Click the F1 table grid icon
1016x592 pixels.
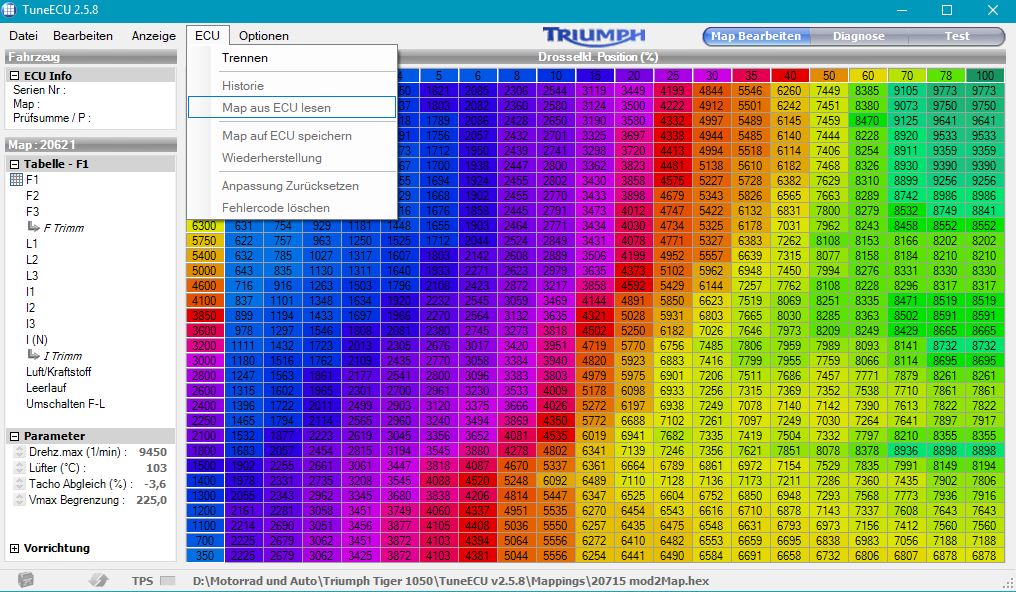(x=16, y=180)
